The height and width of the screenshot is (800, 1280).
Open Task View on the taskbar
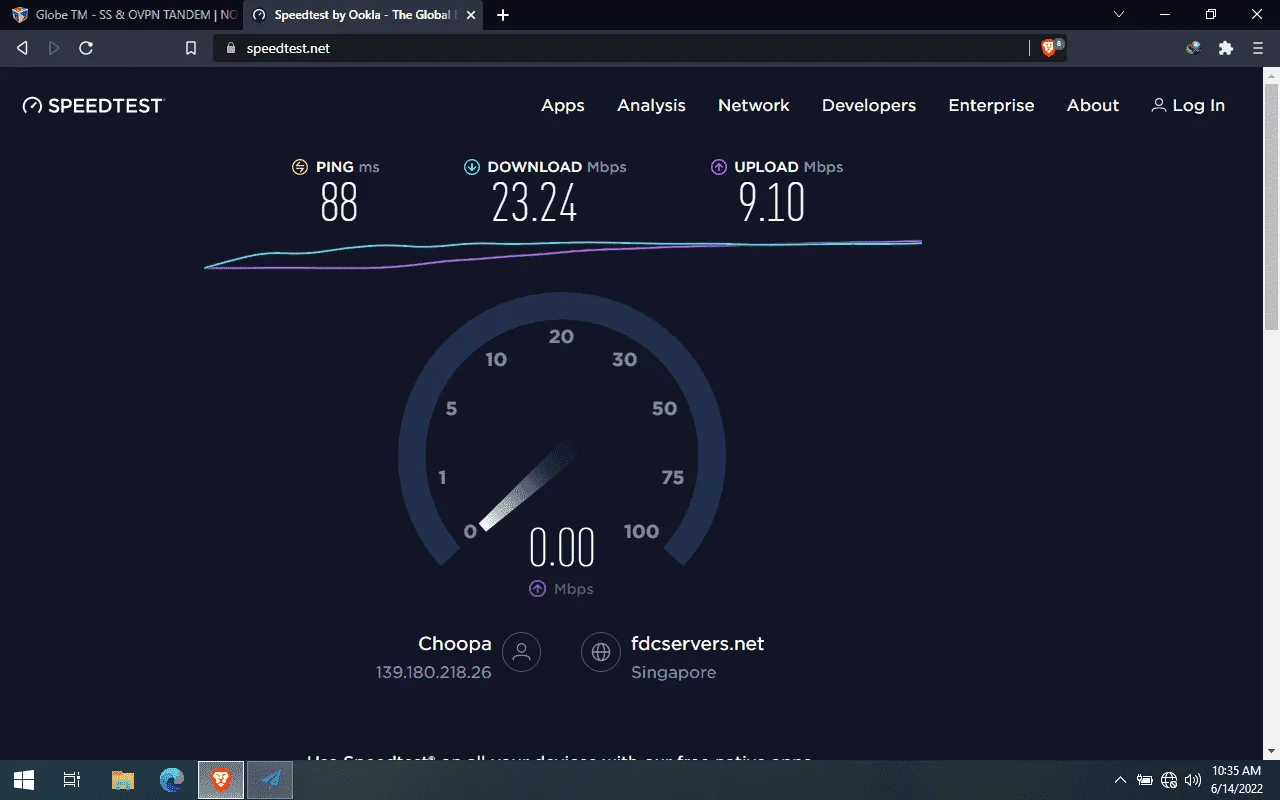pos(71,780)
